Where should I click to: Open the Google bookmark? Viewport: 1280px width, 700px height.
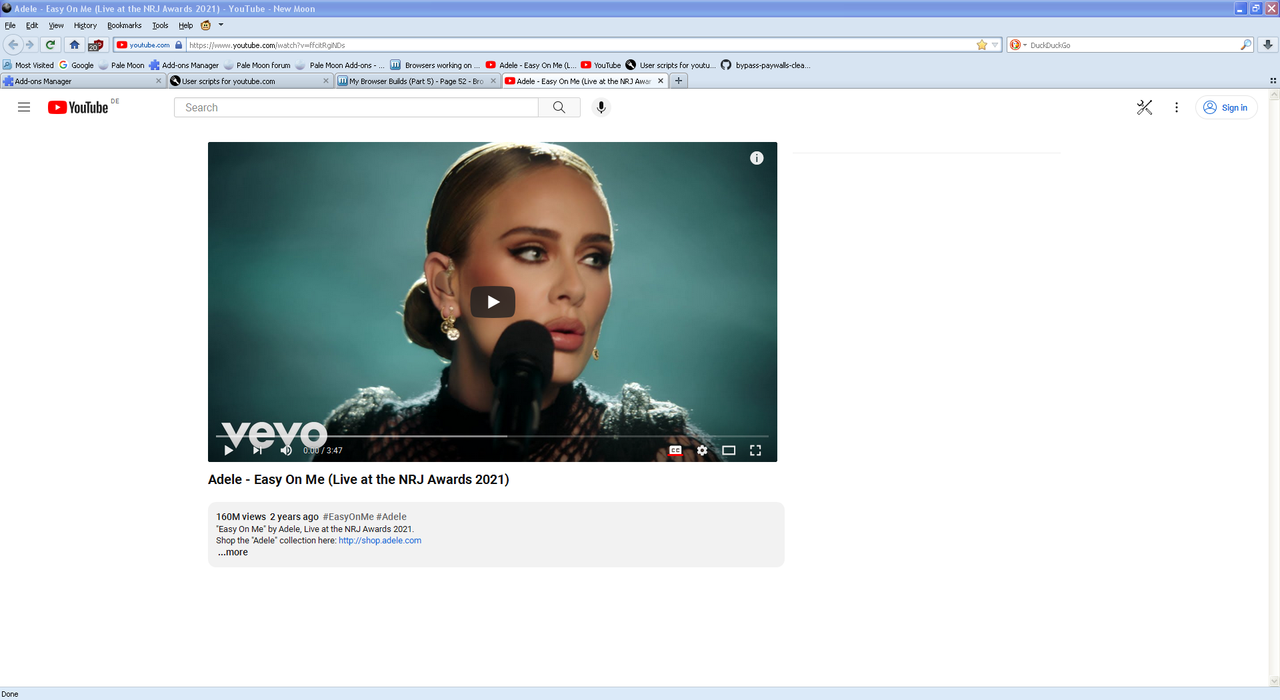pos(76,65)
